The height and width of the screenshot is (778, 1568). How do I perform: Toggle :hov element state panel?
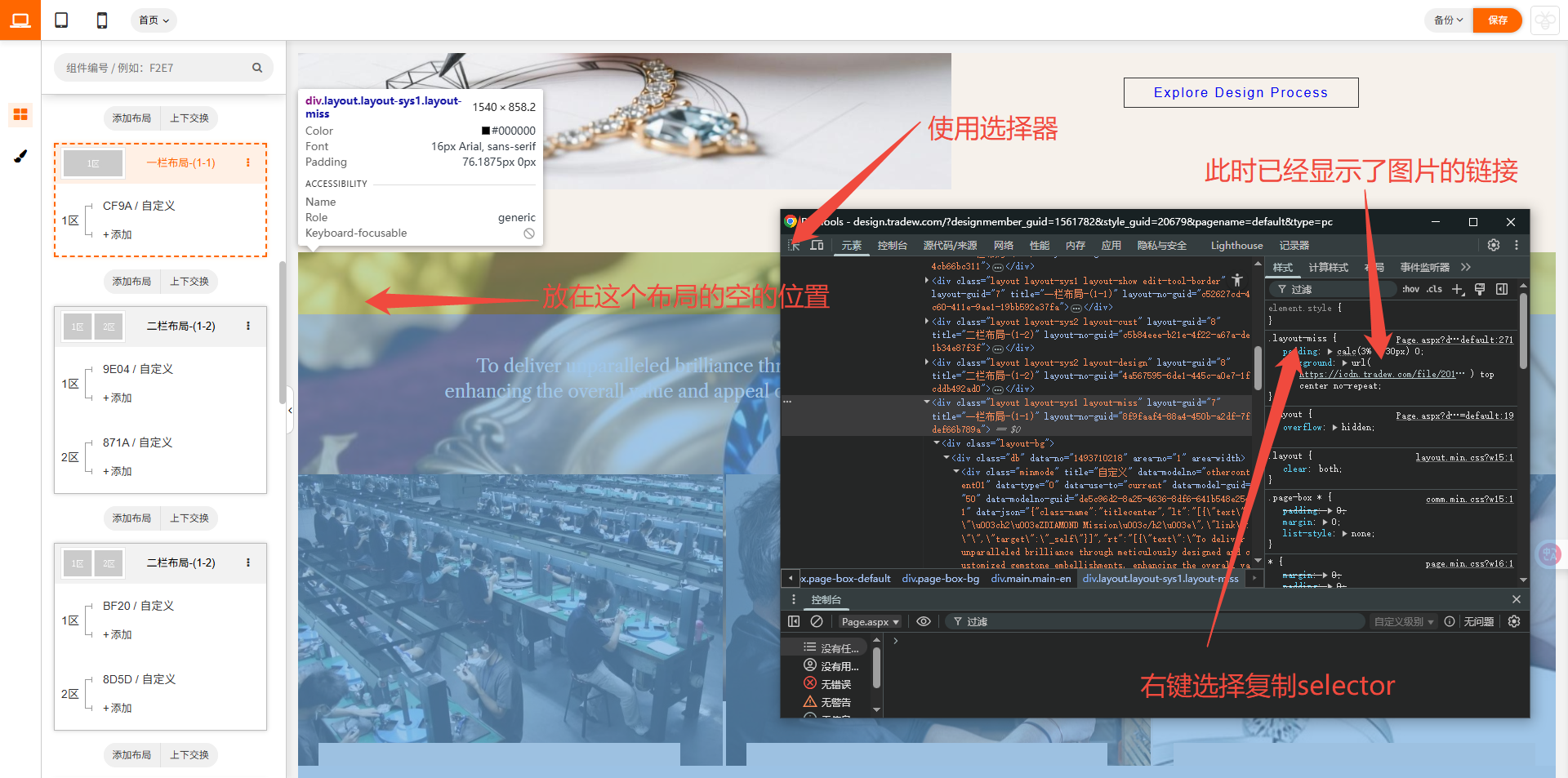(1410, 289)
